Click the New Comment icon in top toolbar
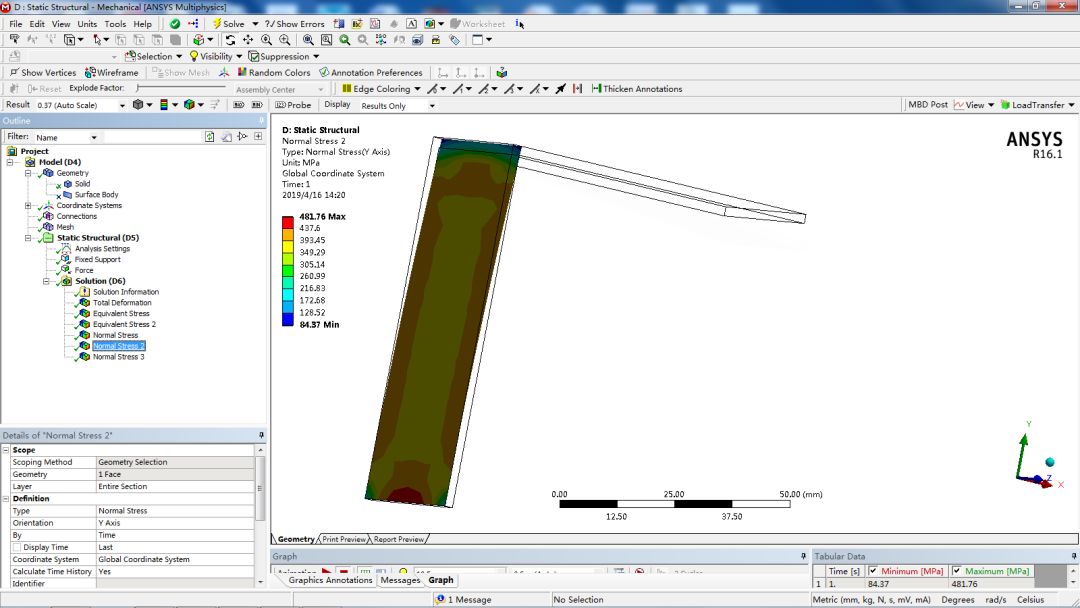The height and width of the screenshot is (608, 1080). 357,23
